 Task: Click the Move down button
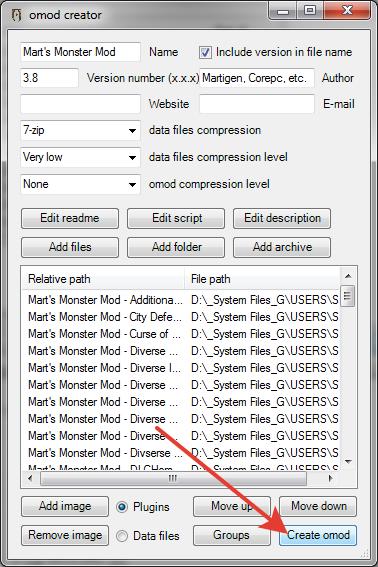318,506
